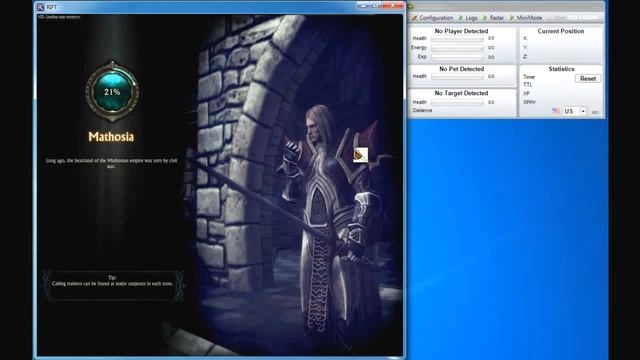Click the 'No Player Detected' heading
Image resolution: width=640 pixels, height=360 pixels.
coord(461,31)
